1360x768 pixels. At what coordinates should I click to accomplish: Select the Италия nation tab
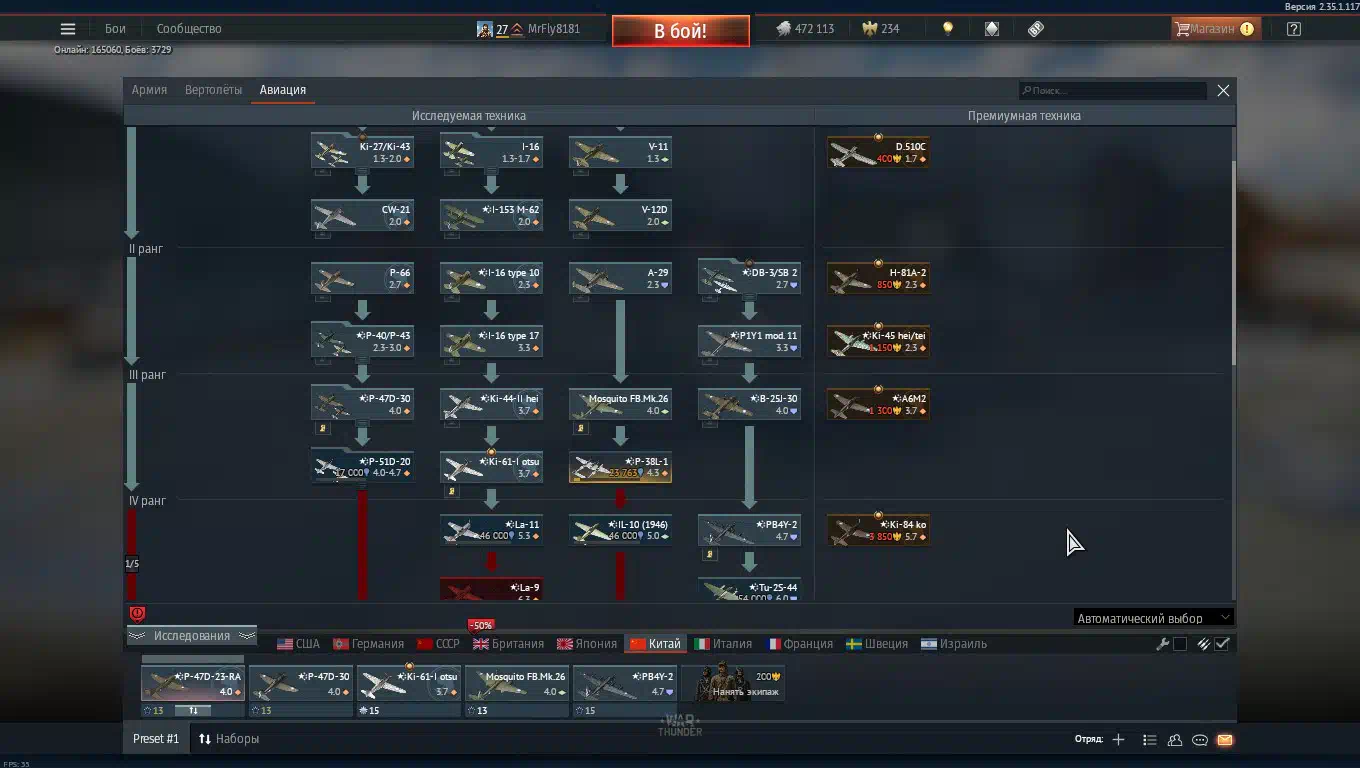point(723,644)
